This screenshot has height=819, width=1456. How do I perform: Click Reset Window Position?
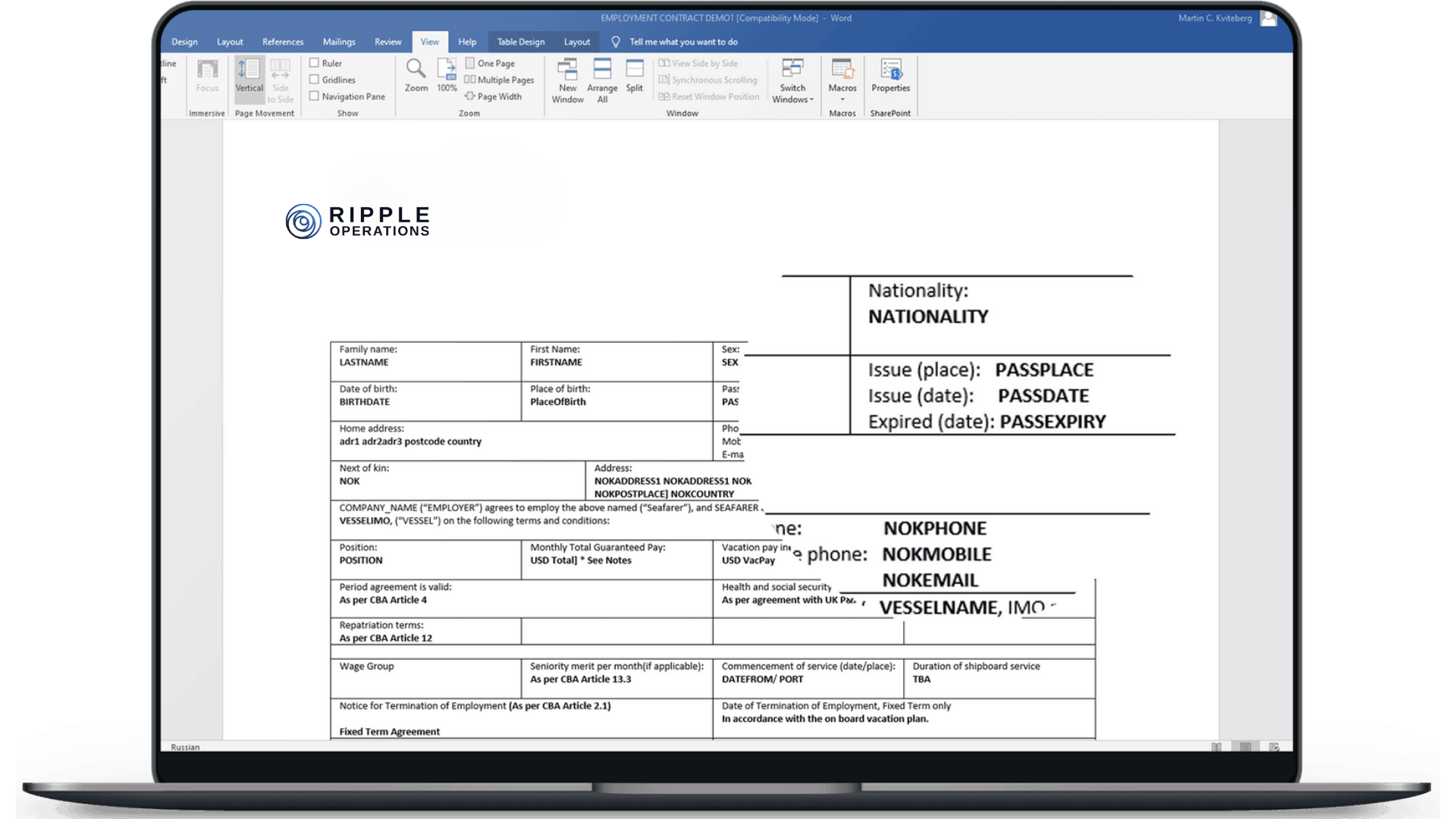pyautogui.click(x=709, y=96)
